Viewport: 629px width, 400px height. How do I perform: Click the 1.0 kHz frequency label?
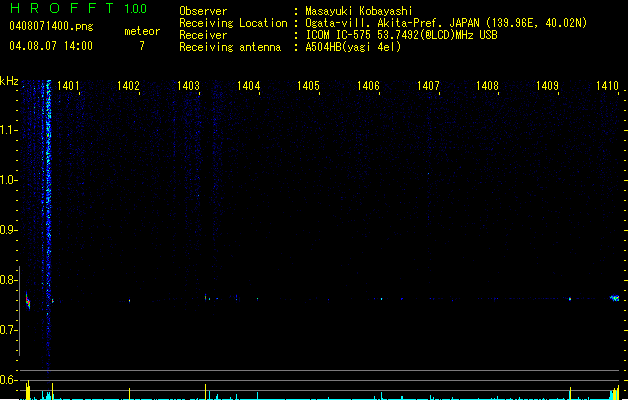8,180
